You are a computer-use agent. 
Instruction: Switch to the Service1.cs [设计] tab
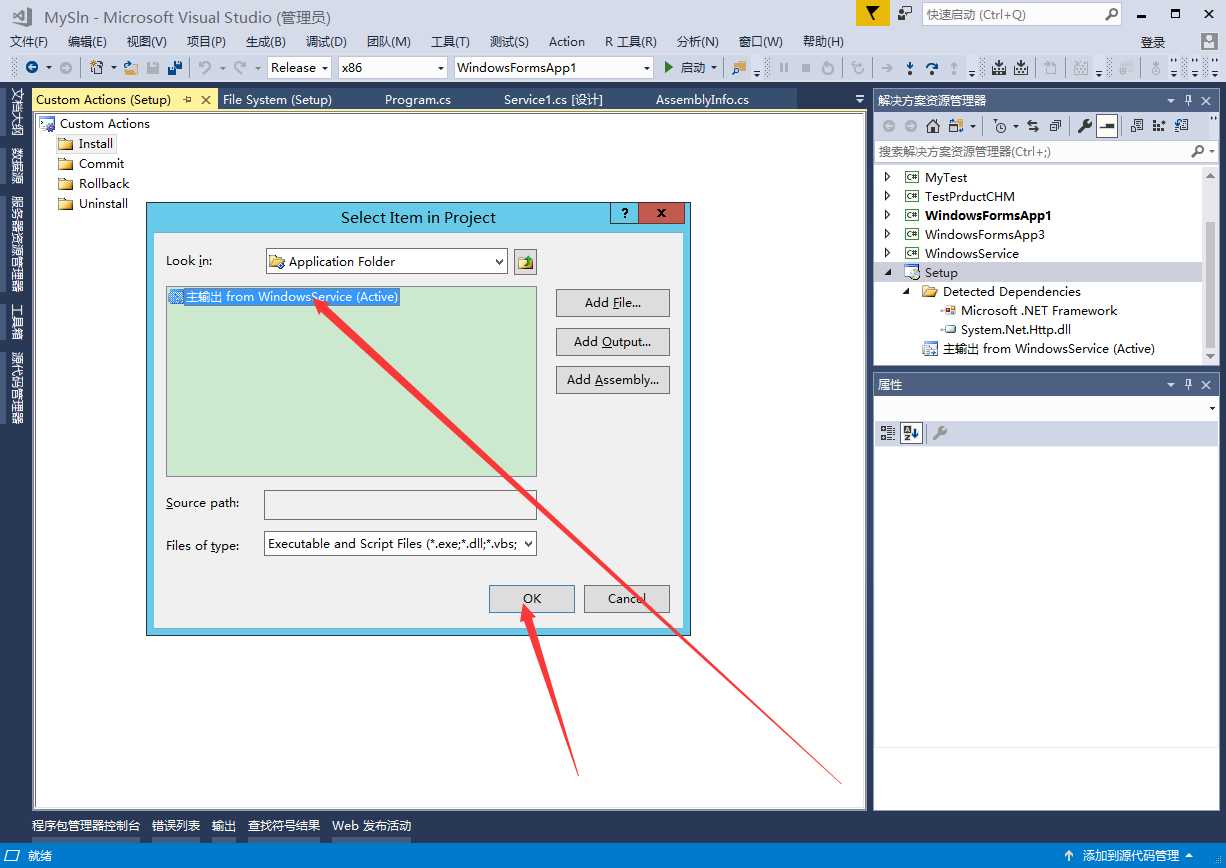[x=553, y=100]
